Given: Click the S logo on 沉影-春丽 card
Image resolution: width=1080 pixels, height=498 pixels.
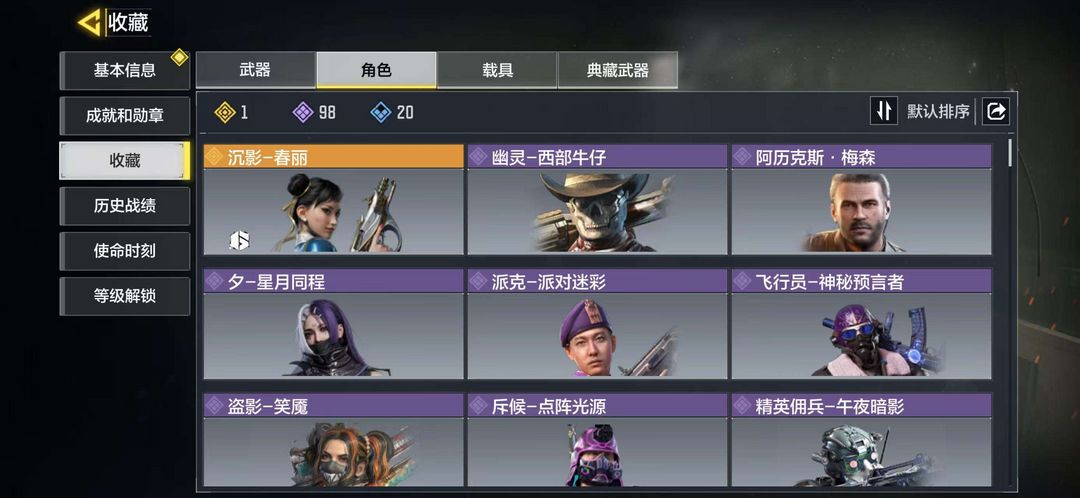Looking at the screenshot, I should coord(239,240).
